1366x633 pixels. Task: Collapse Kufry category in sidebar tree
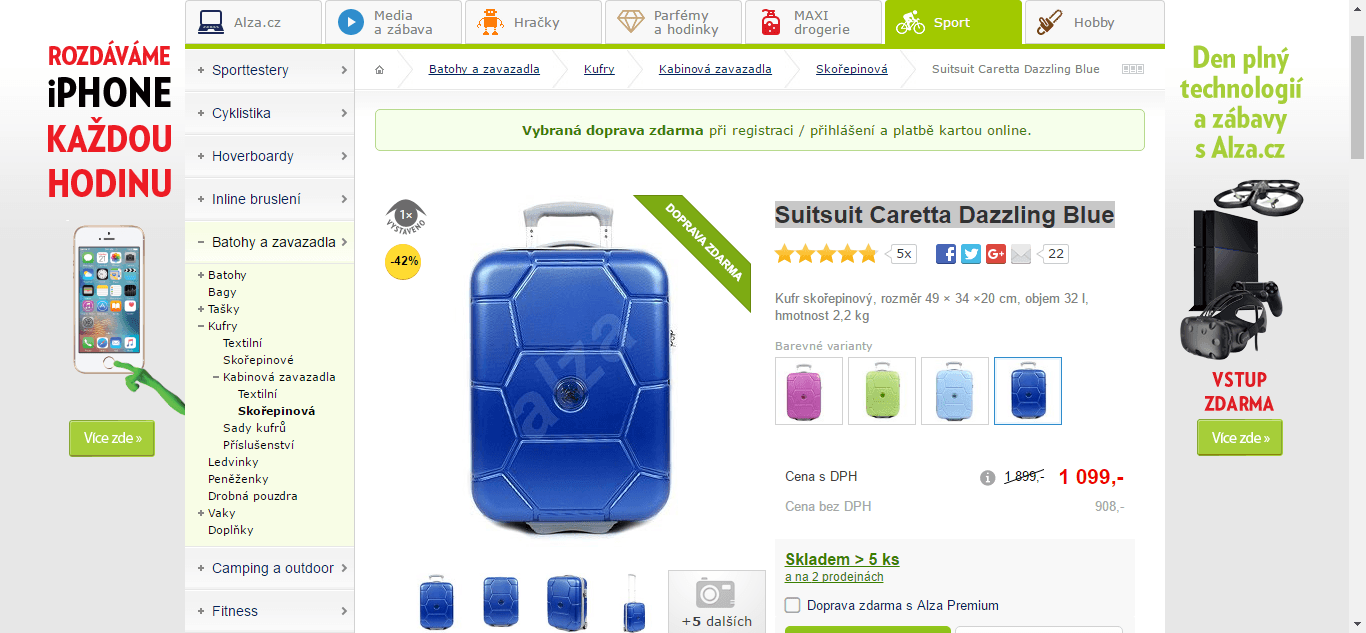(201, 326)
